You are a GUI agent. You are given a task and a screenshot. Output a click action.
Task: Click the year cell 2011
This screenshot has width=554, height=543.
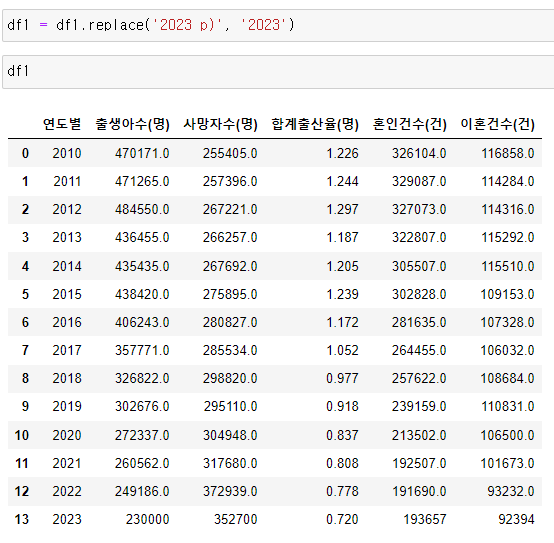click(x=67, y=182)
